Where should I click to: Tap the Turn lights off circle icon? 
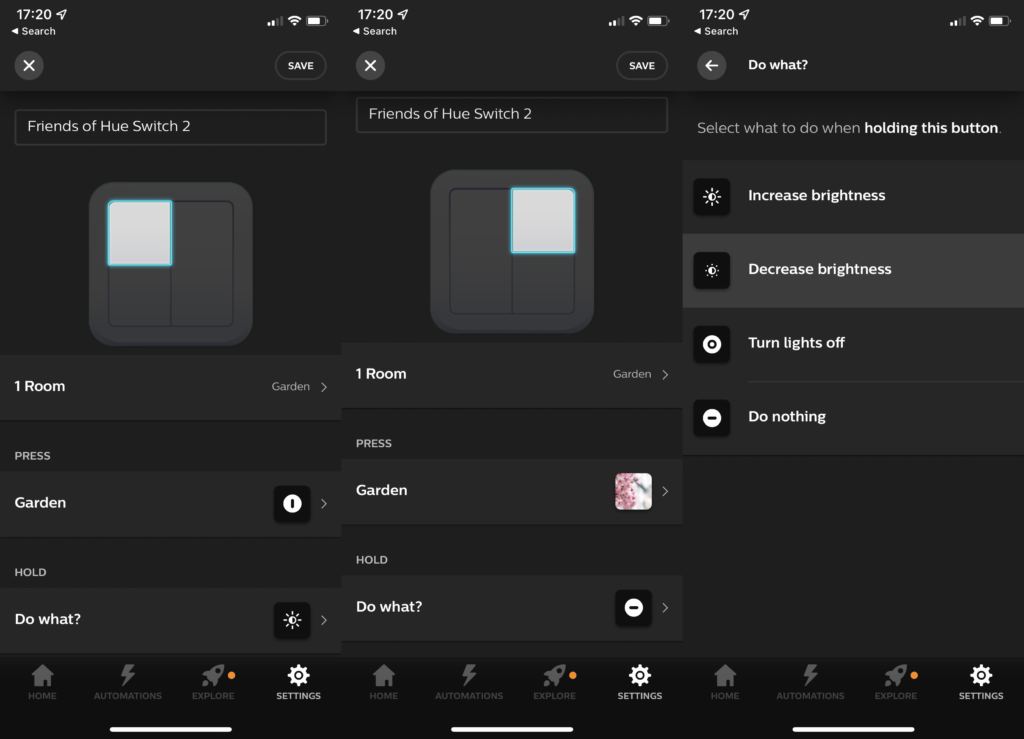[712, 344]
